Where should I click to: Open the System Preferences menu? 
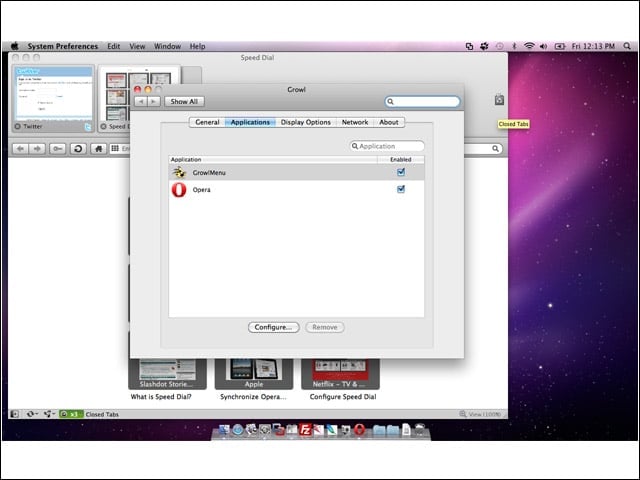coord(62,46)
